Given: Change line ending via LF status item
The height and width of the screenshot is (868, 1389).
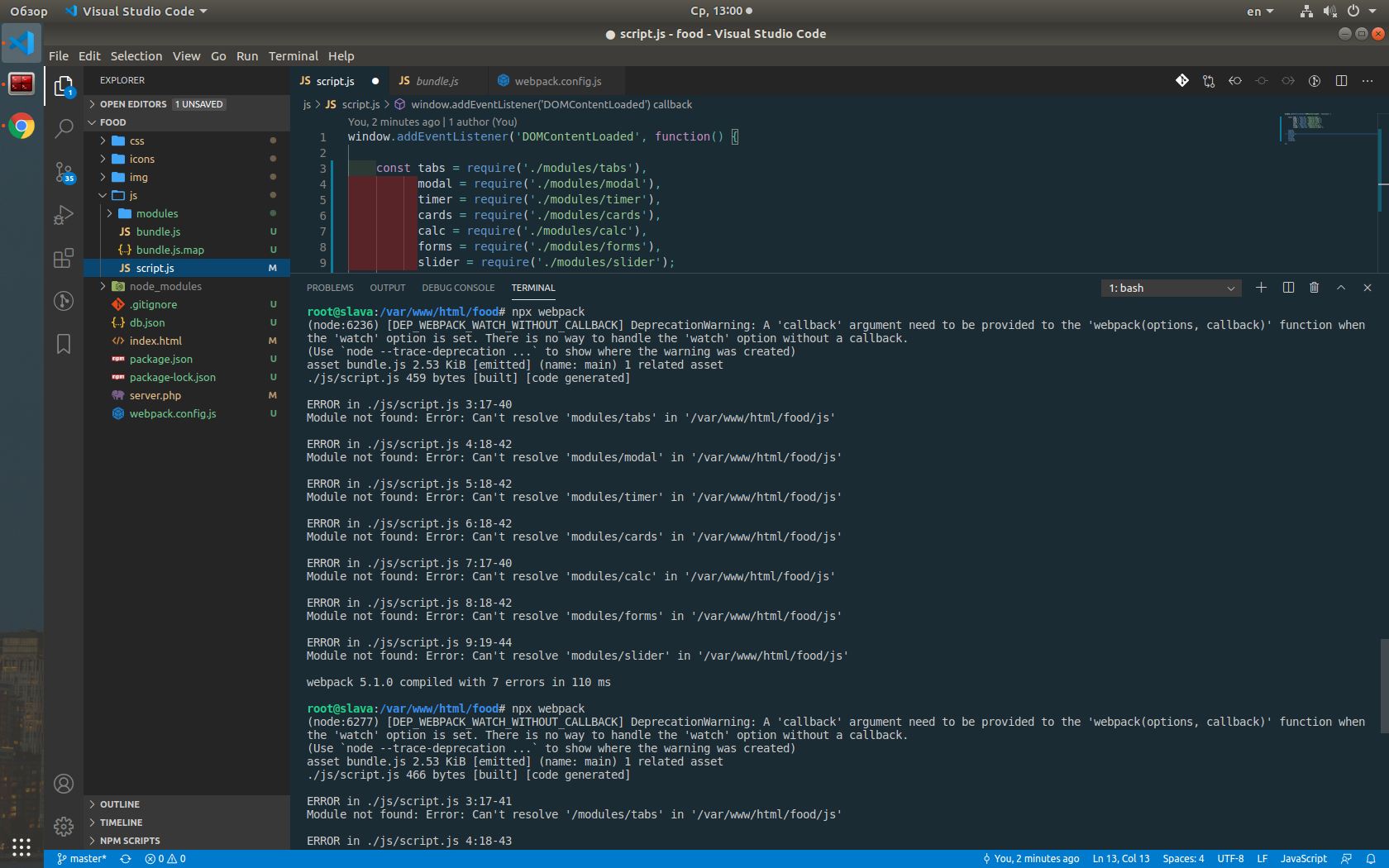Looking at the screenshot, I should click(1263, 859).
